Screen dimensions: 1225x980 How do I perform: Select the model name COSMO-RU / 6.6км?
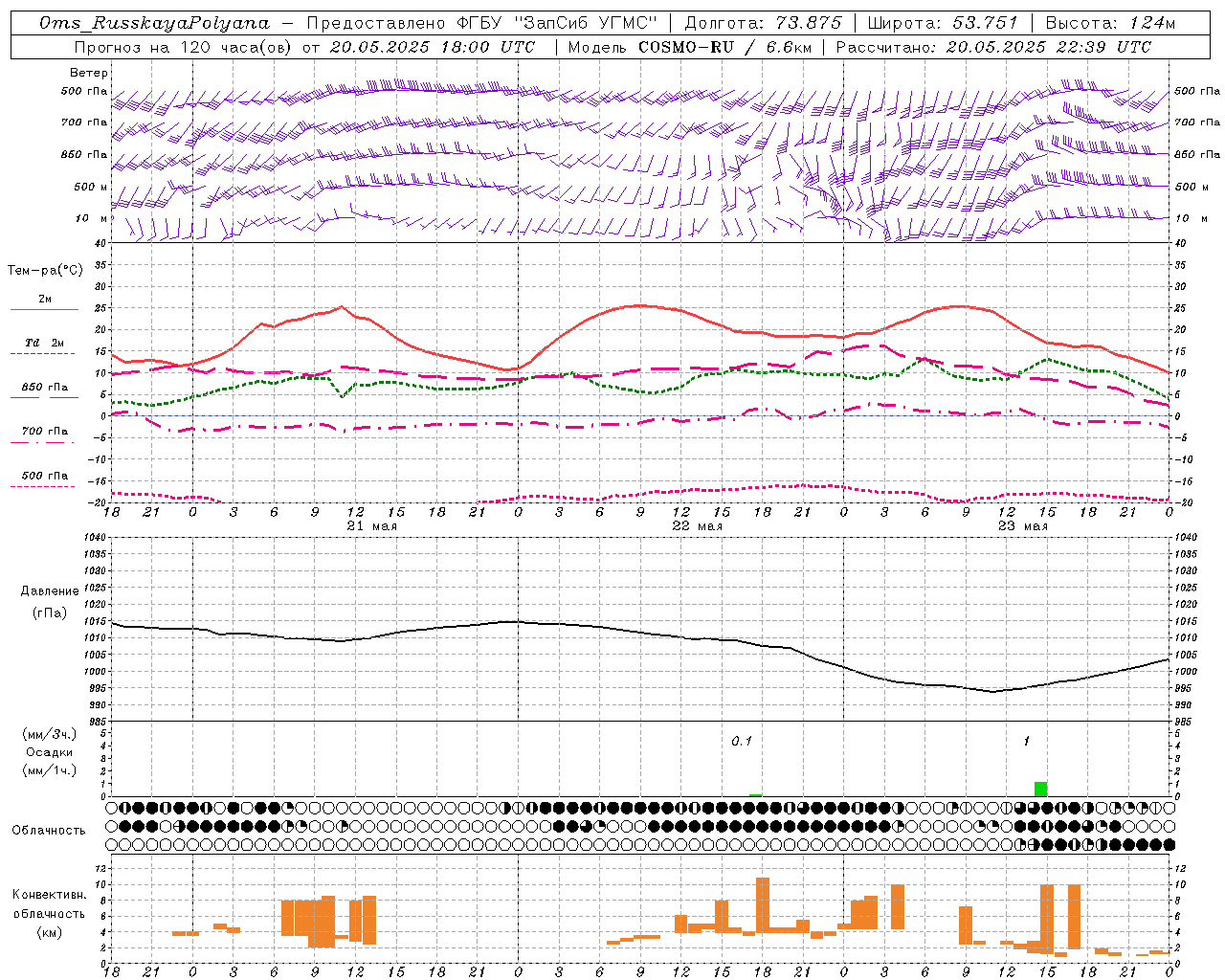click(725, 47)
